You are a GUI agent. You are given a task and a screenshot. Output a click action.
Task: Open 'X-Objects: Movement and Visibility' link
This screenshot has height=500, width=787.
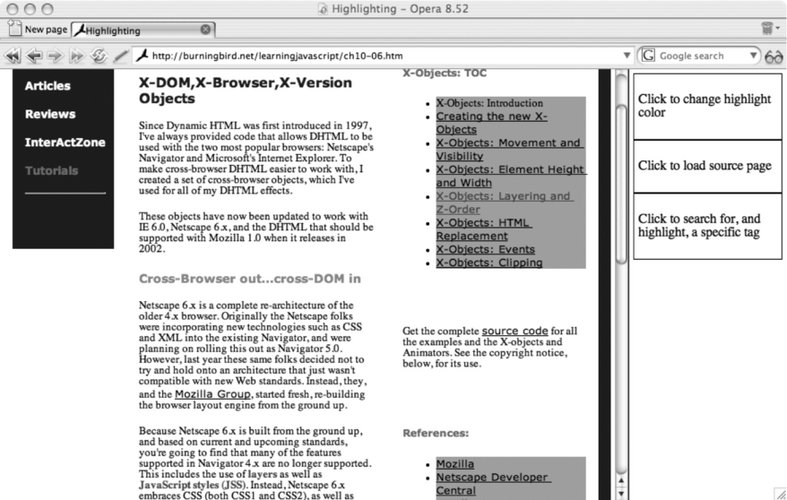(x=509, y=149)
